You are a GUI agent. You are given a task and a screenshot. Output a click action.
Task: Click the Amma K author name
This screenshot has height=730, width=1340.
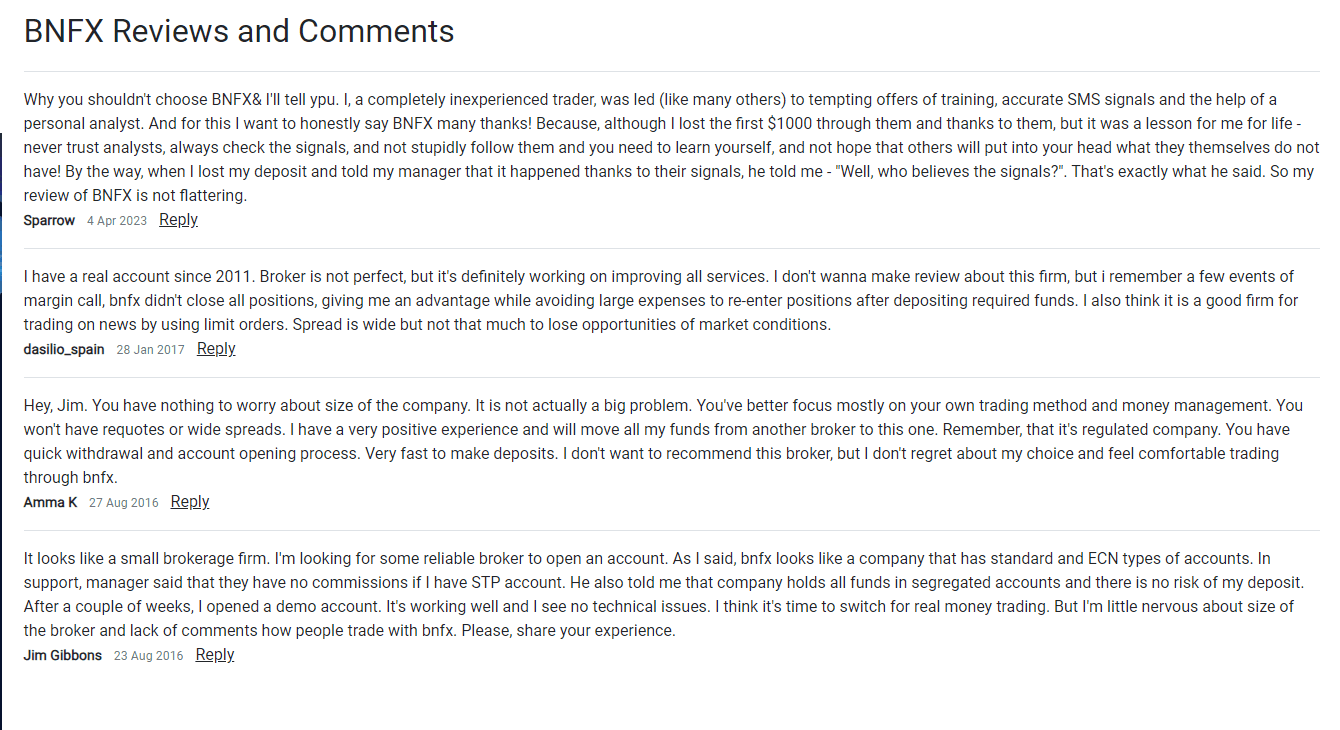tap(50, 503)
